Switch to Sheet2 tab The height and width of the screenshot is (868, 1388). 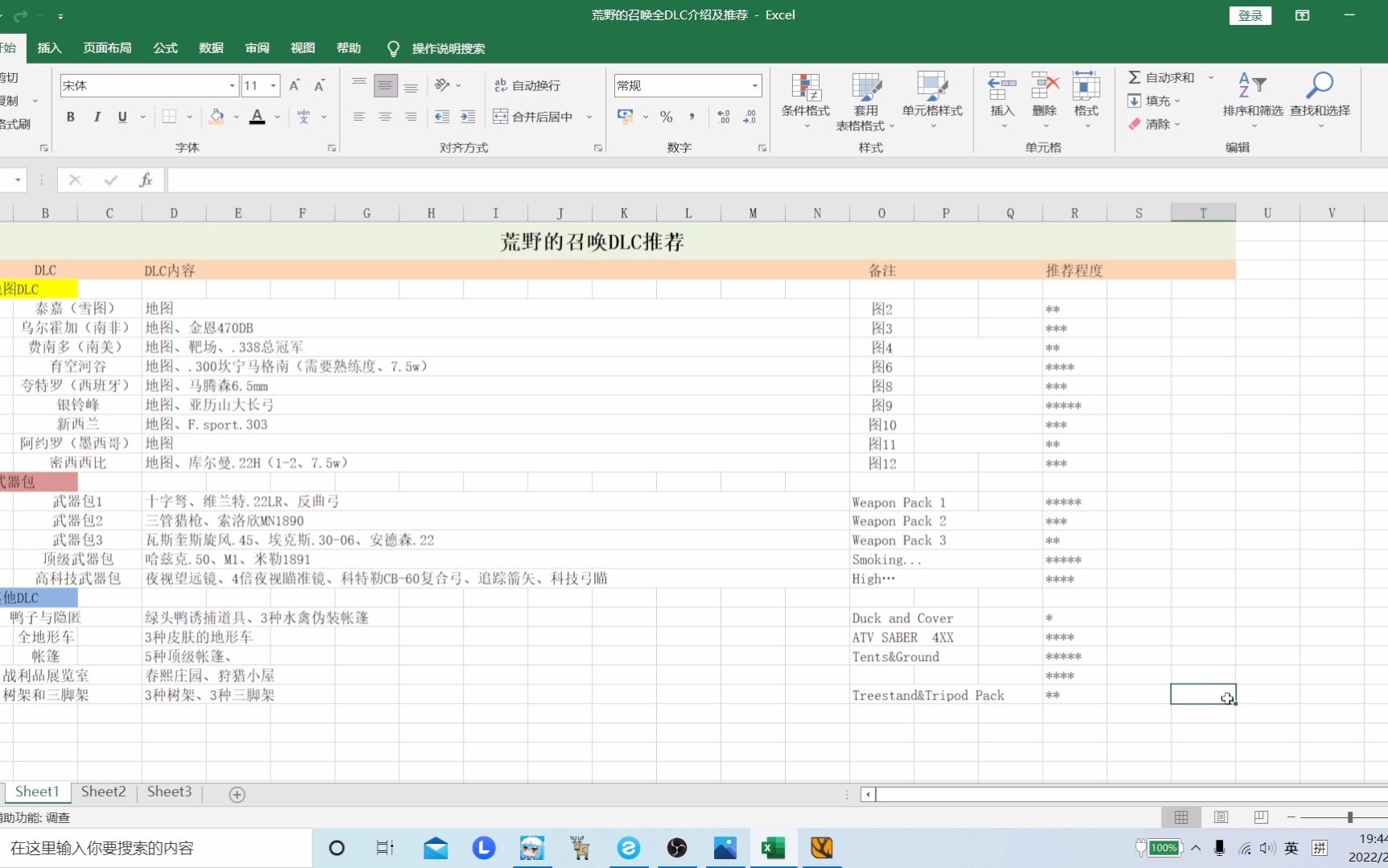pyautogui.click(x=103, y=792)
